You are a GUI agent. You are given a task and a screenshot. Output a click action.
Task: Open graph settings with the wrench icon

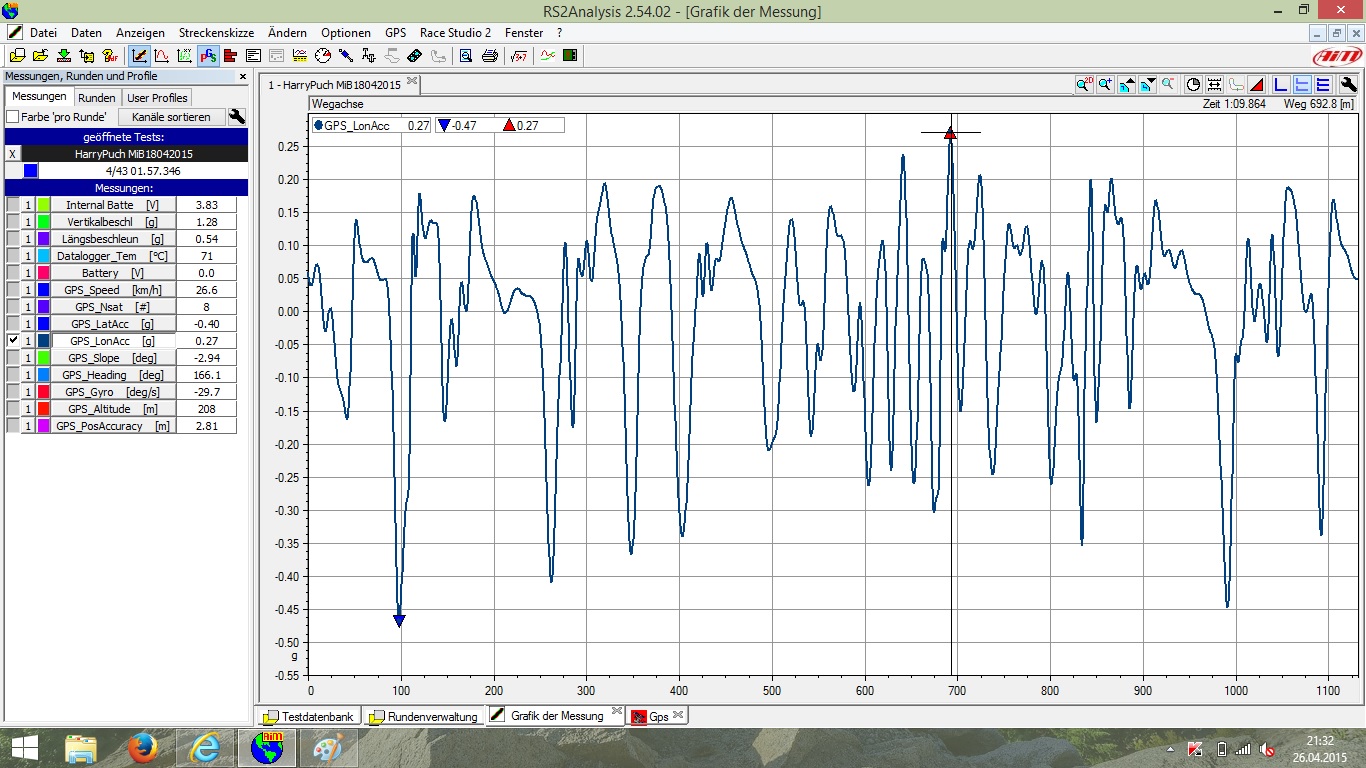point(1348,85)
